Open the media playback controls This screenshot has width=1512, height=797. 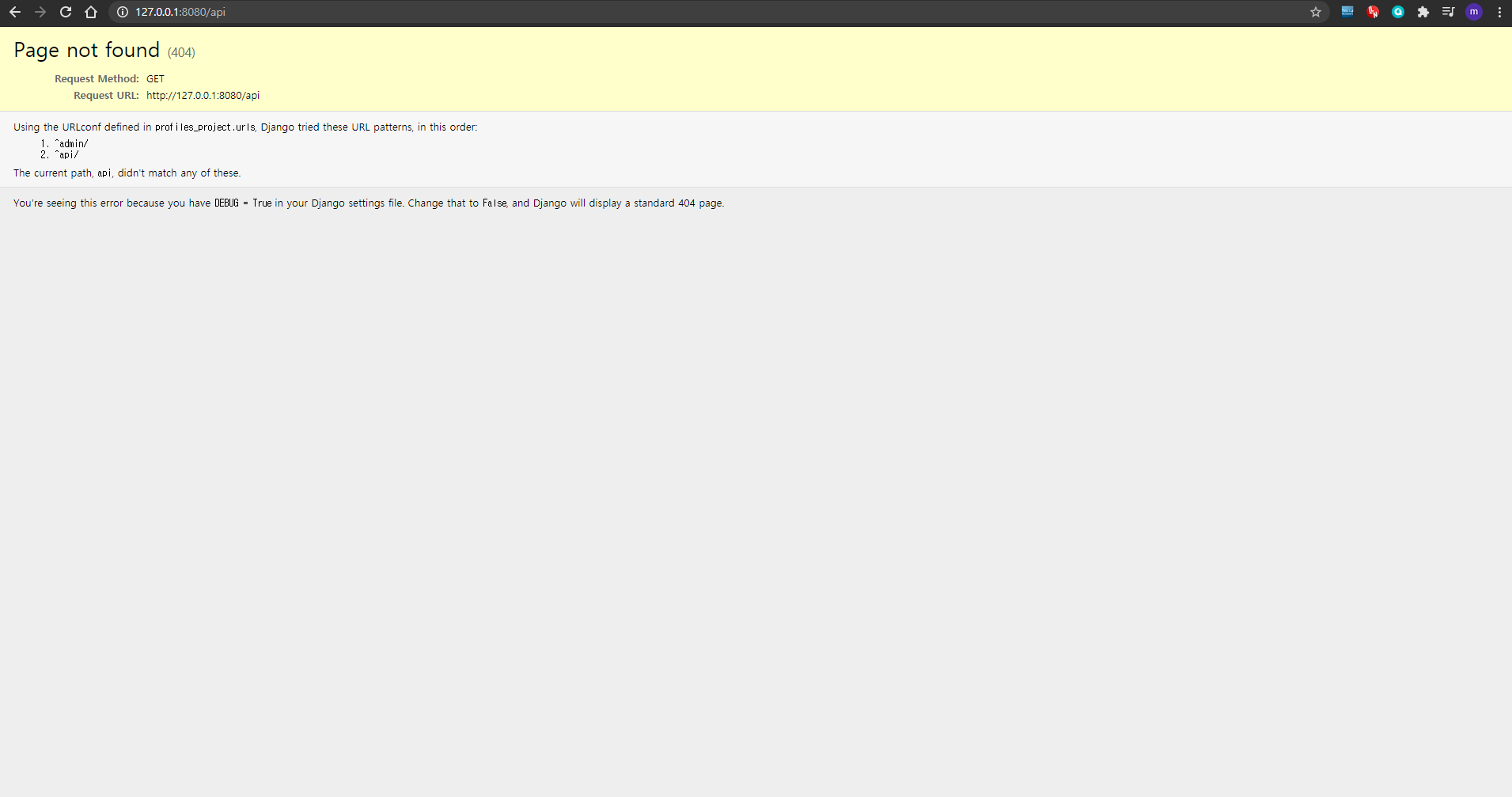1449,12
